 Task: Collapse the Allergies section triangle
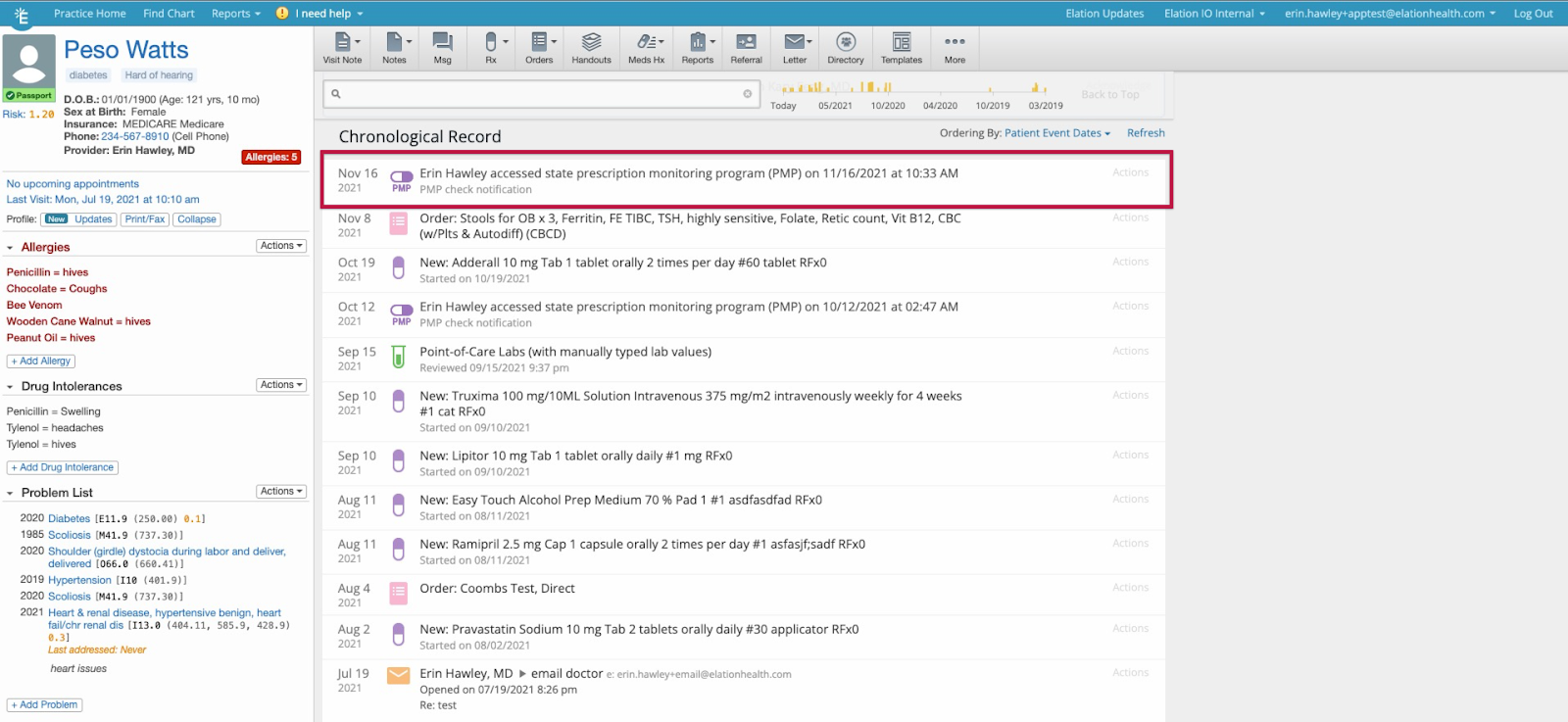[10, 248]
